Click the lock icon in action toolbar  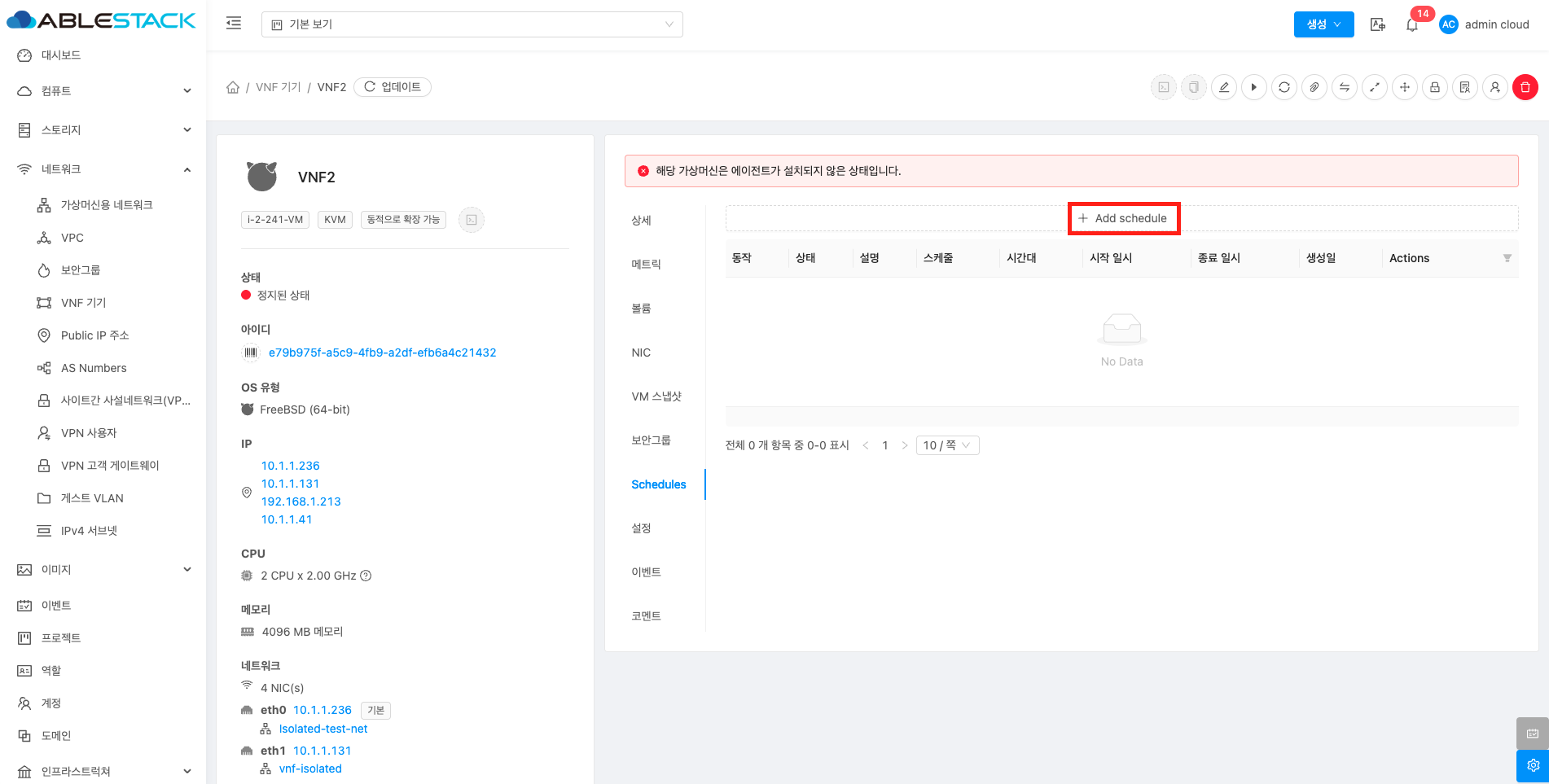1434,87
